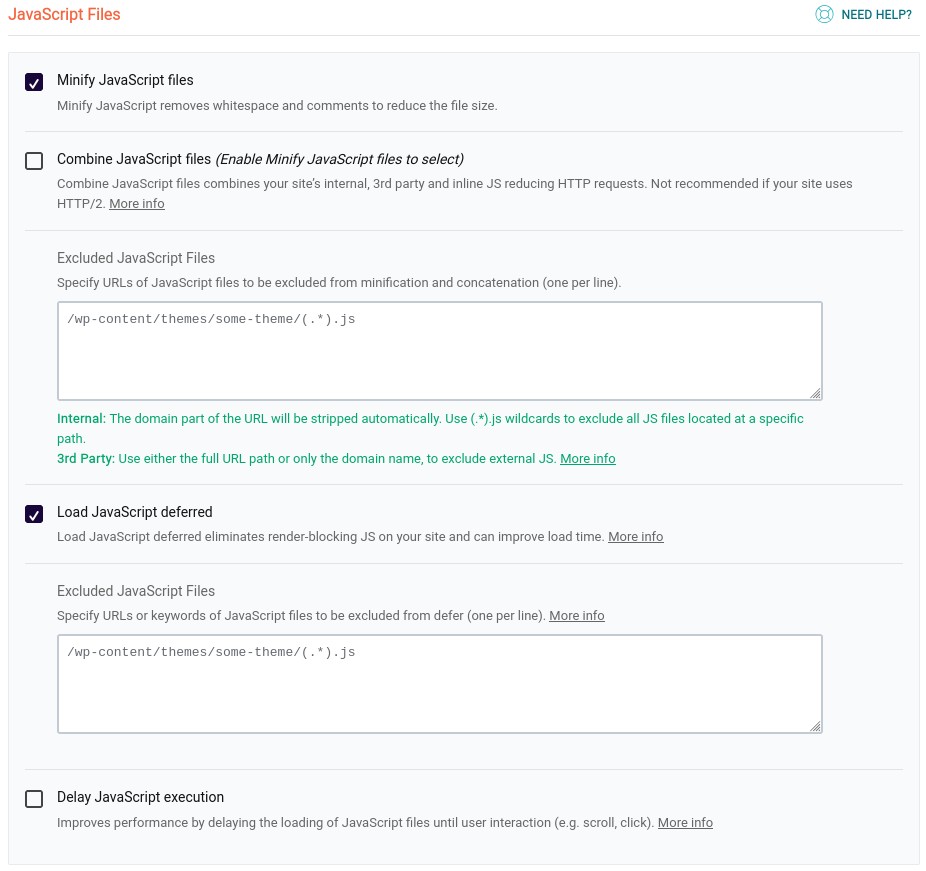
Task: Open More info about Load JavaScript deferred
Action: 636,537
